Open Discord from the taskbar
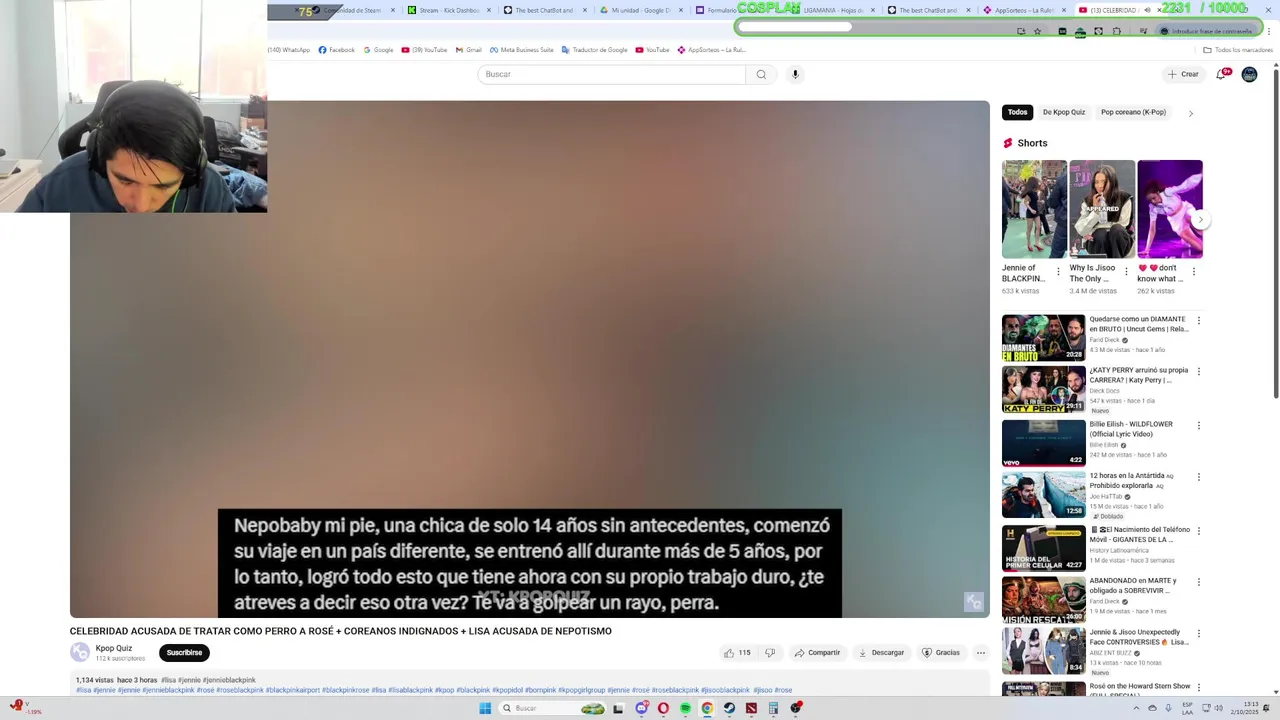The width and height of the screenshot is (1280, 720). click(641, 708)
